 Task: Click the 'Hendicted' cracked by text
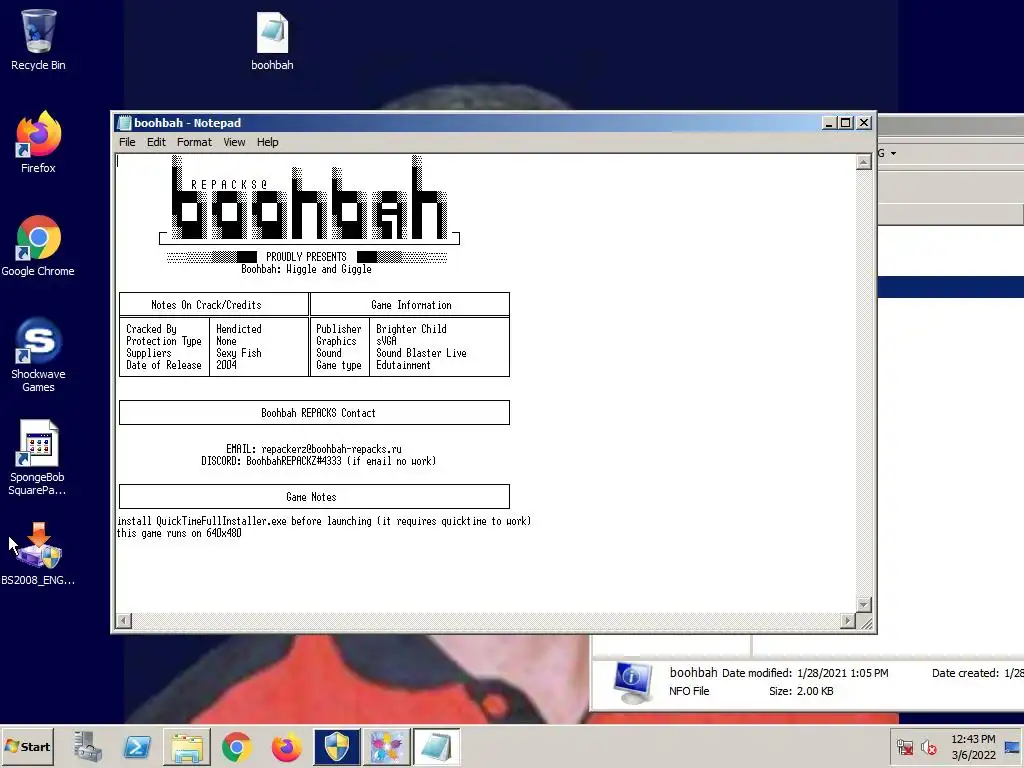239,329
